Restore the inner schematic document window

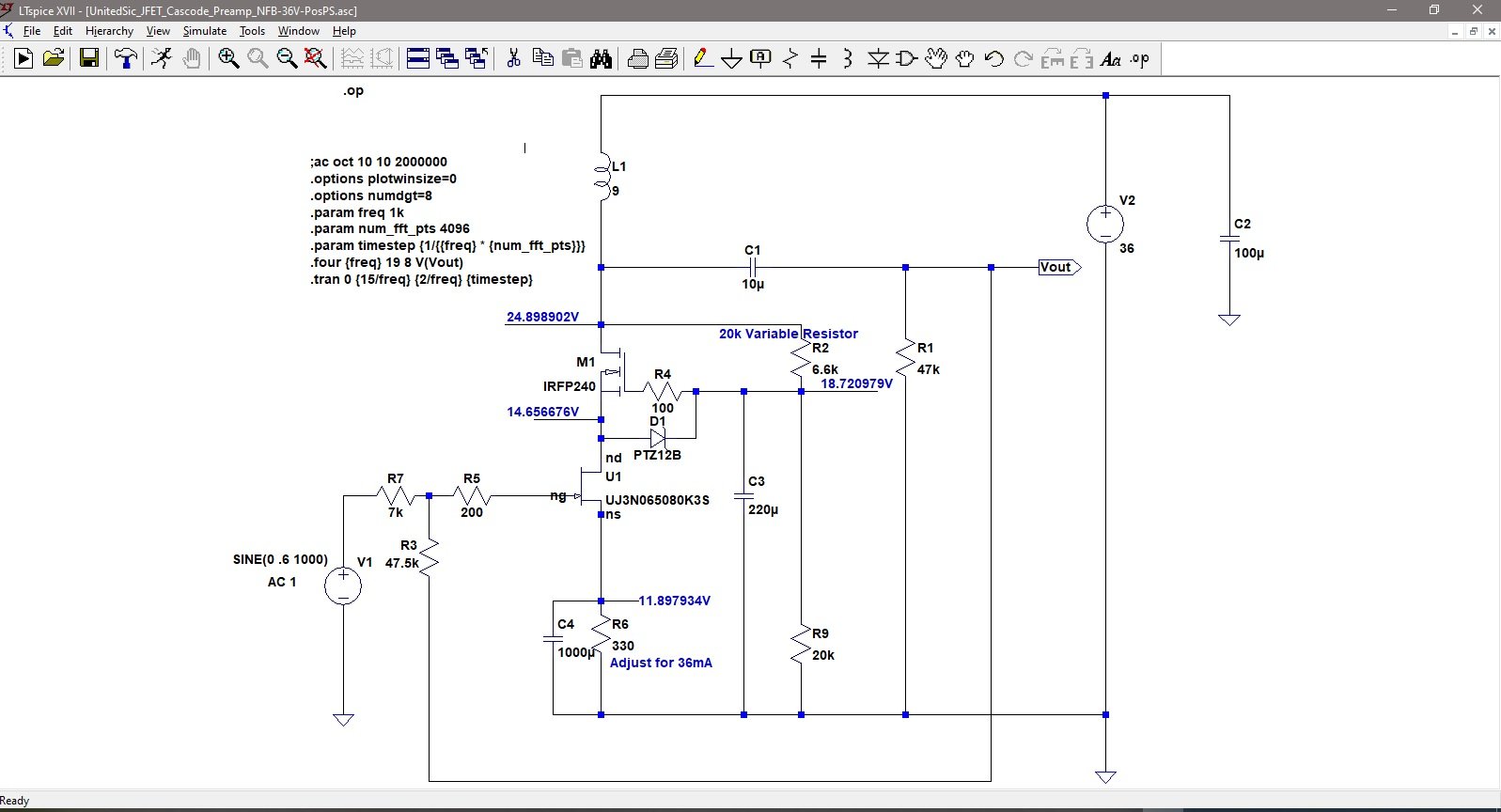click(1474, 31)
